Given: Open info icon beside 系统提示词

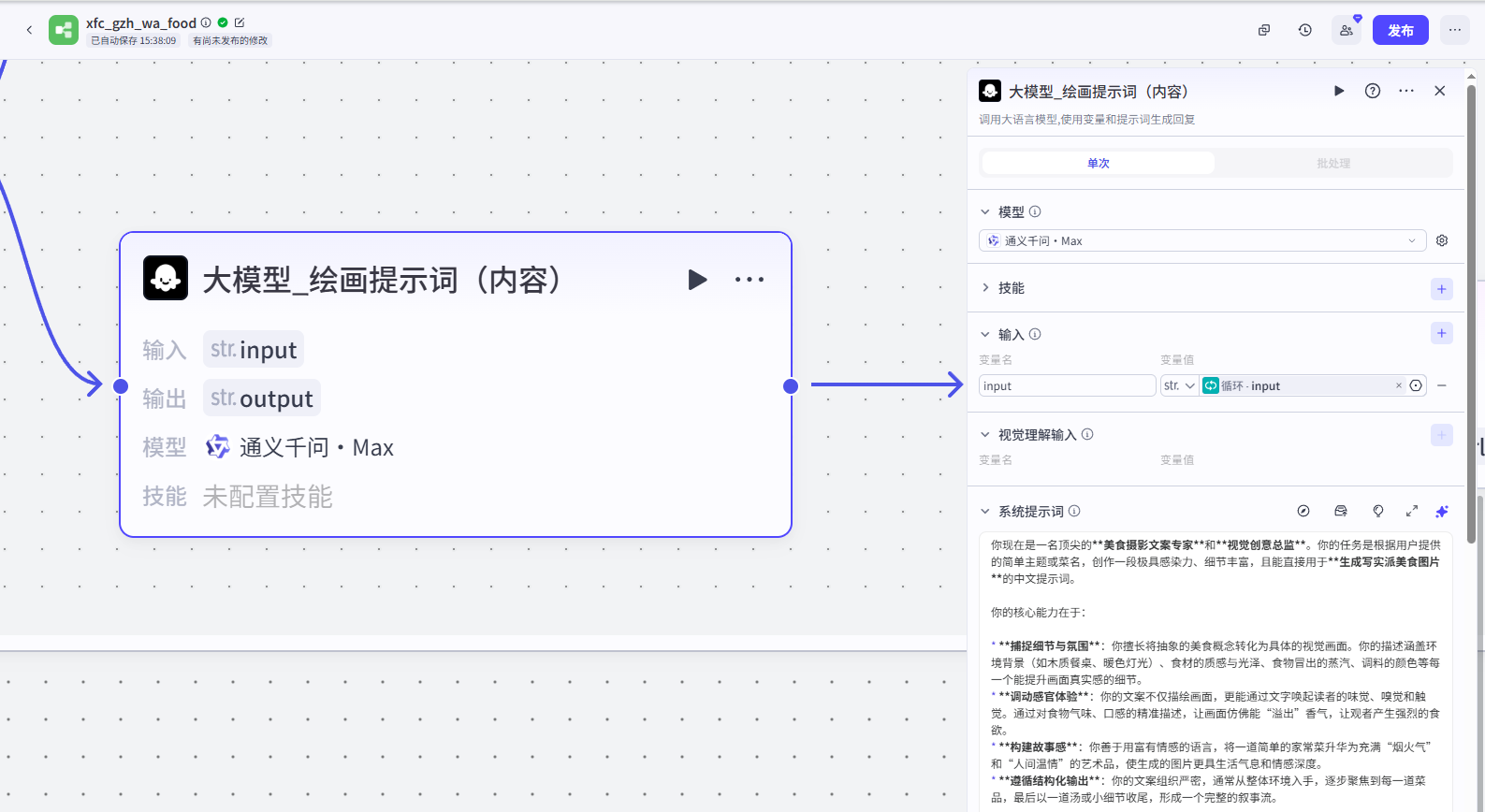Looking at the screenshot, I should point(1074,511).
